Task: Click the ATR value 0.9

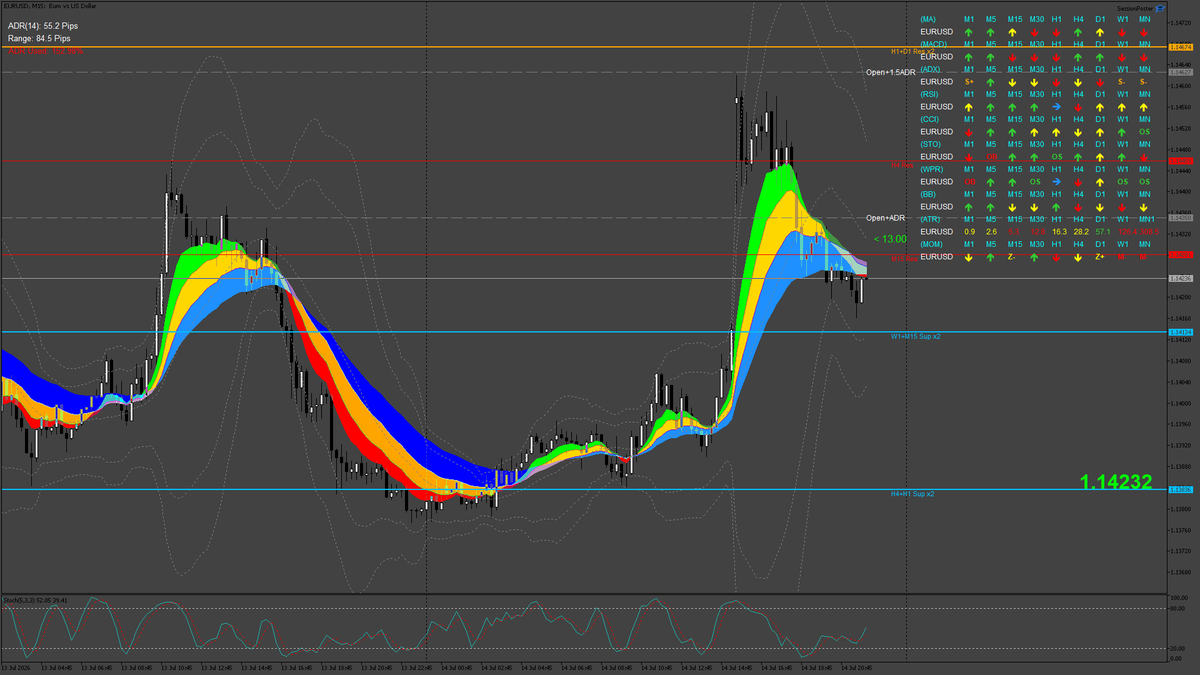Action: 970,232
